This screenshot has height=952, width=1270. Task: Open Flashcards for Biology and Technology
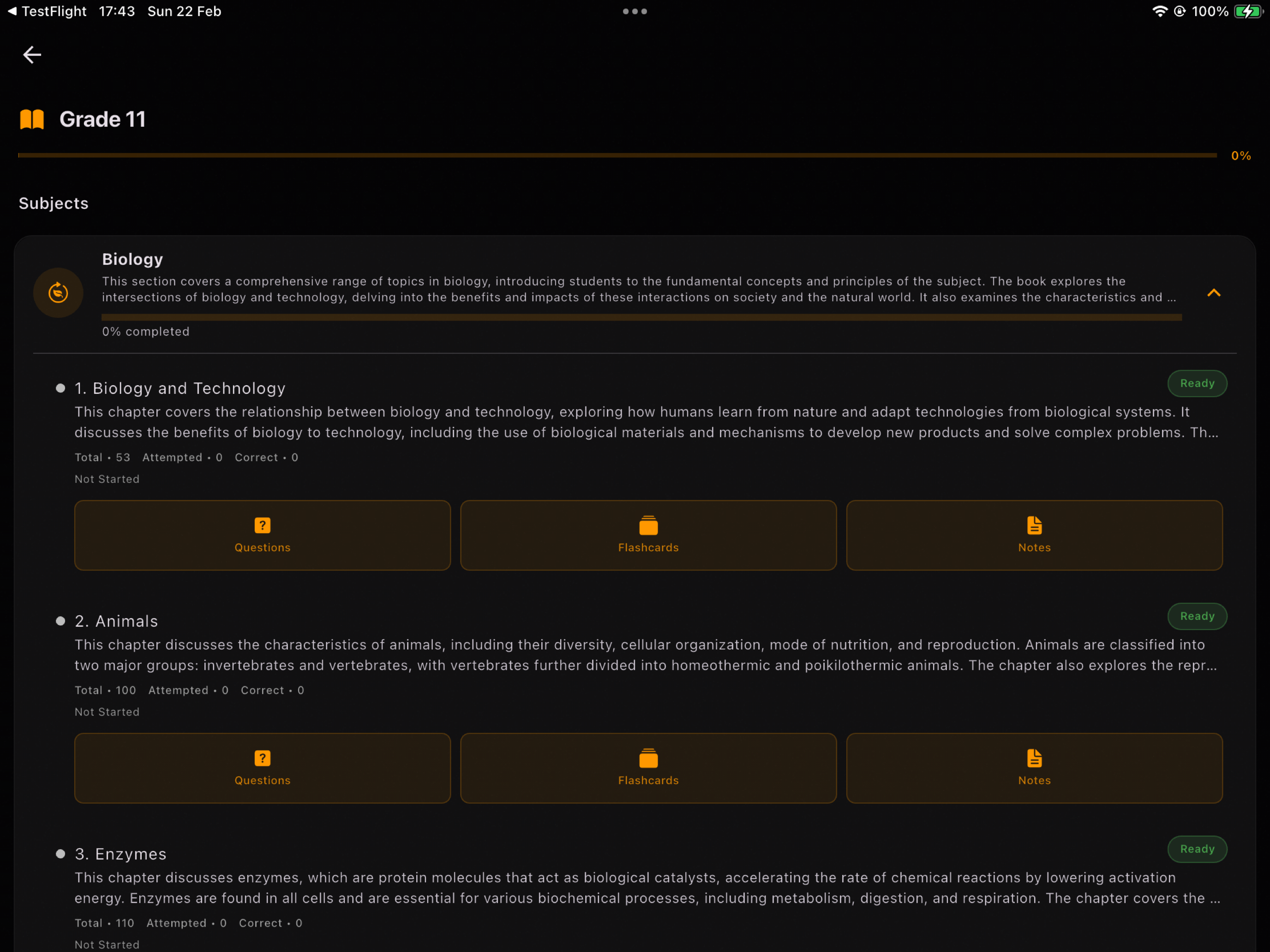tap(648, 535)
